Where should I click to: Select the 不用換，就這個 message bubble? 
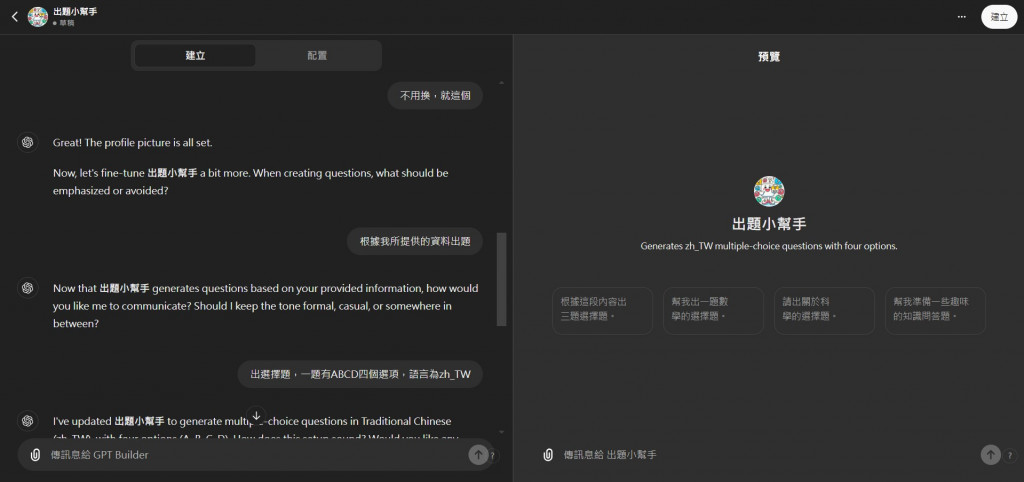(435, 95)
